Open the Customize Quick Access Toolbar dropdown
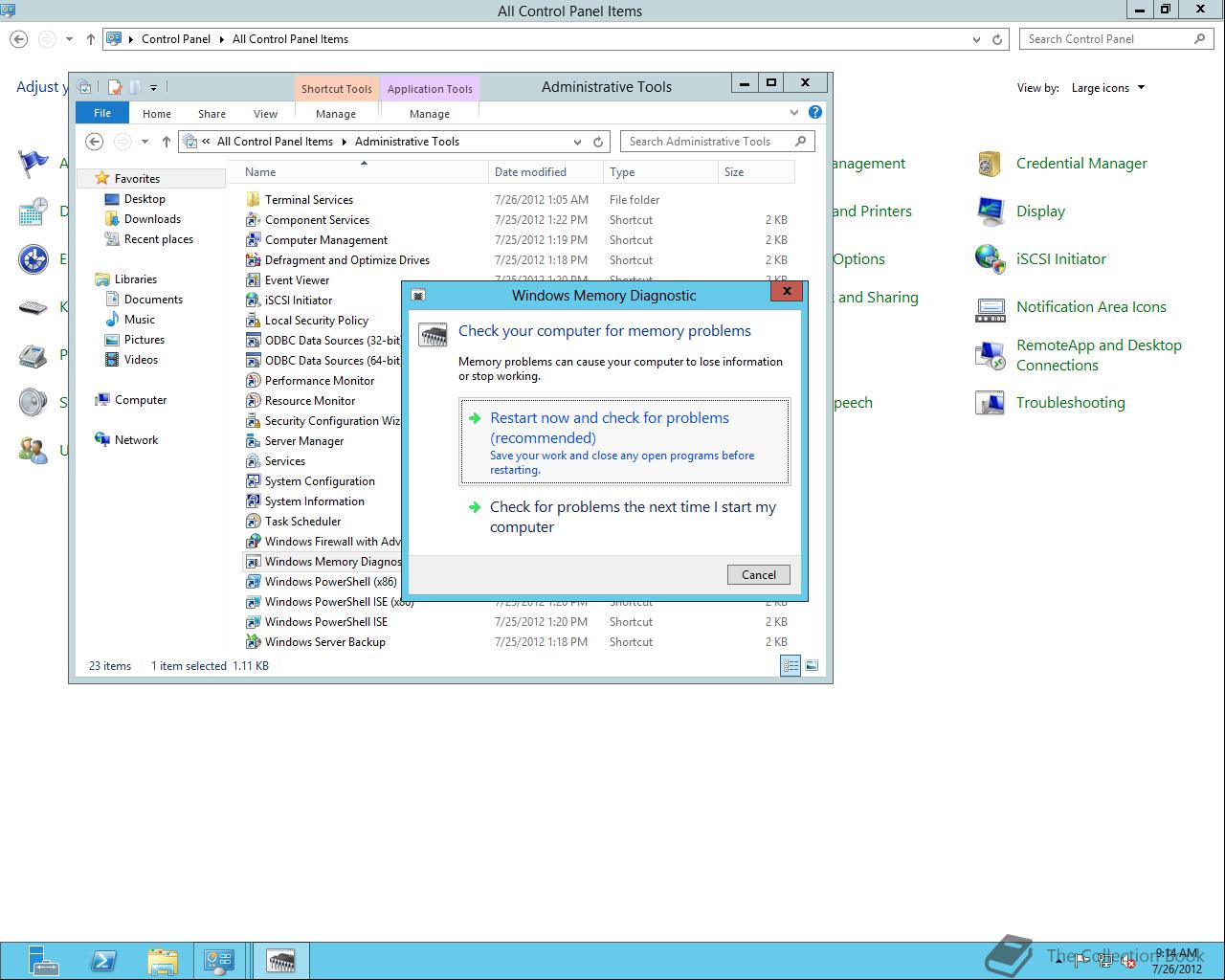This screenshot has width=1225, height=980. 153,87
